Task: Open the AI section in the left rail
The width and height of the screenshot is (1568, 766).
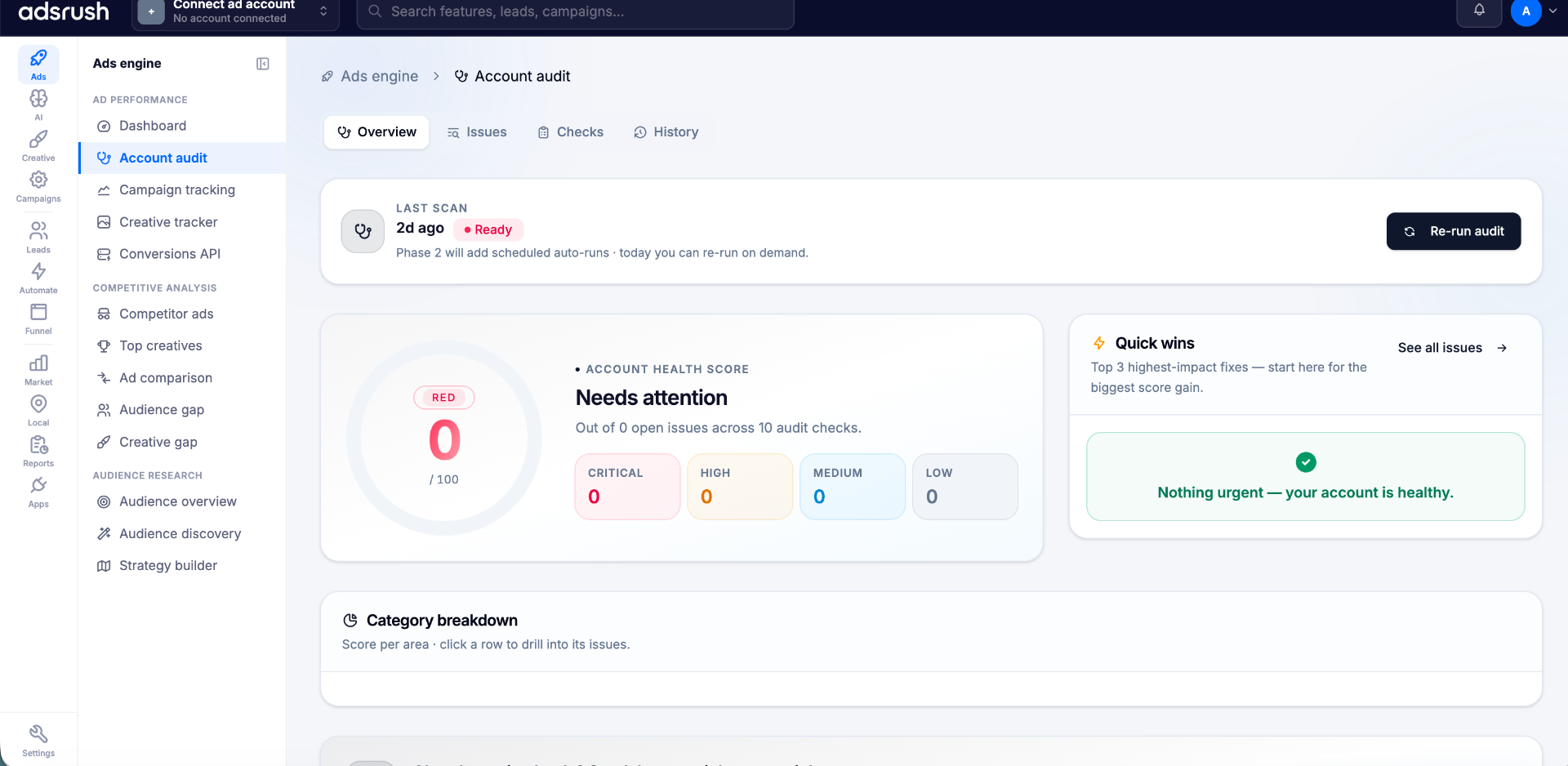Action: pyautogui.click(x=38, y=105)
